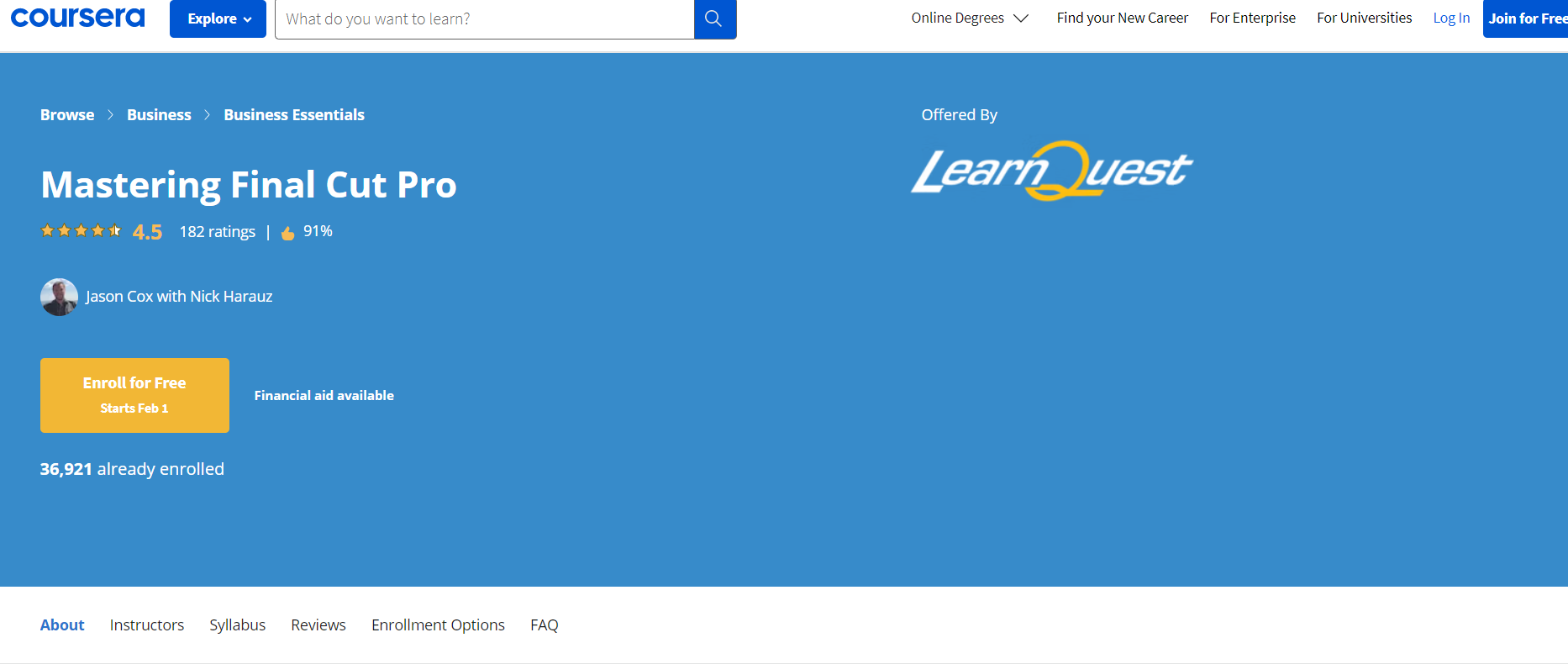Image resolution: width=1568 pixels, height=664 pixels.
Task: Click instructor name Jason Cox with Nick Harauz
Action: [179, 297]
